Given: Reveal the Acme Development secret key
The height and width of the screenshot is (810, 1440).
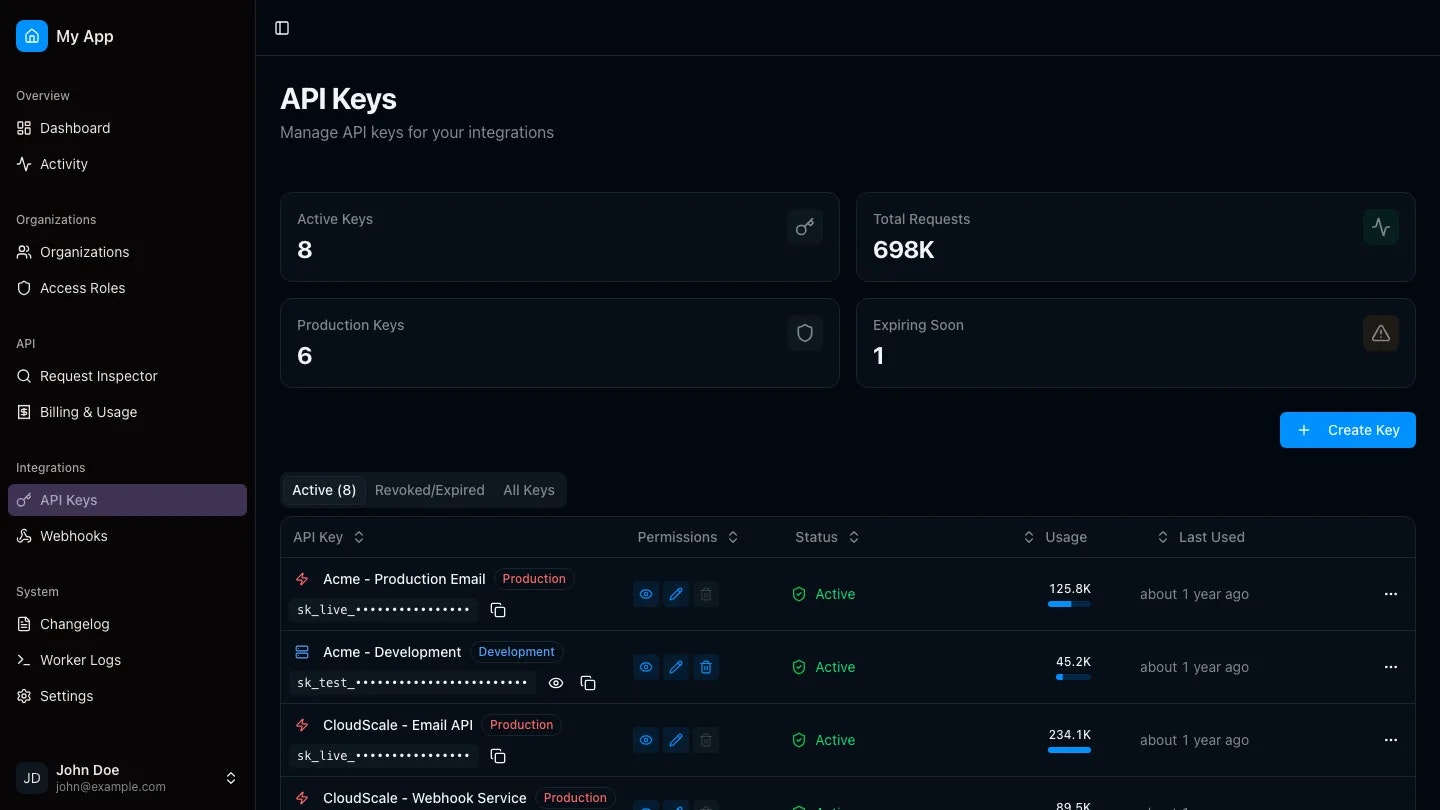Looking at the screenshot, I should point(557,683).
